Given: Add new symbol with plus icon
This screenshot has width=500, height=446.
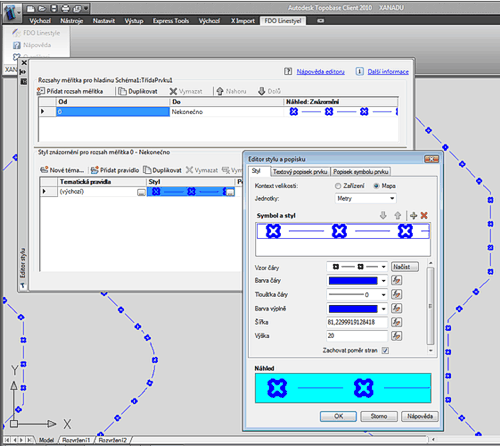Looking at the screenshot, I should pyautogui.click(x=414, y=215).
